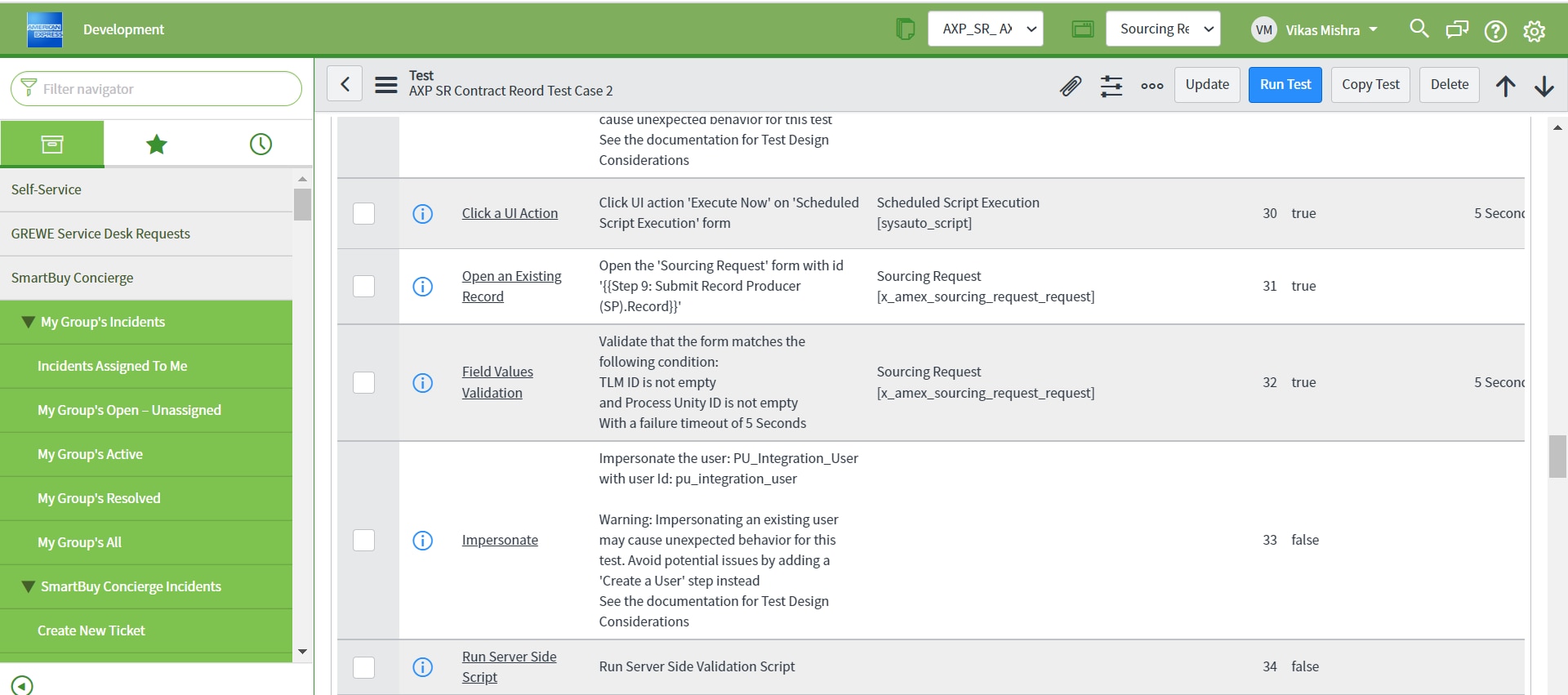Click the American Express logo
This screenshot has width=1568, height=695.
[45, 29]
